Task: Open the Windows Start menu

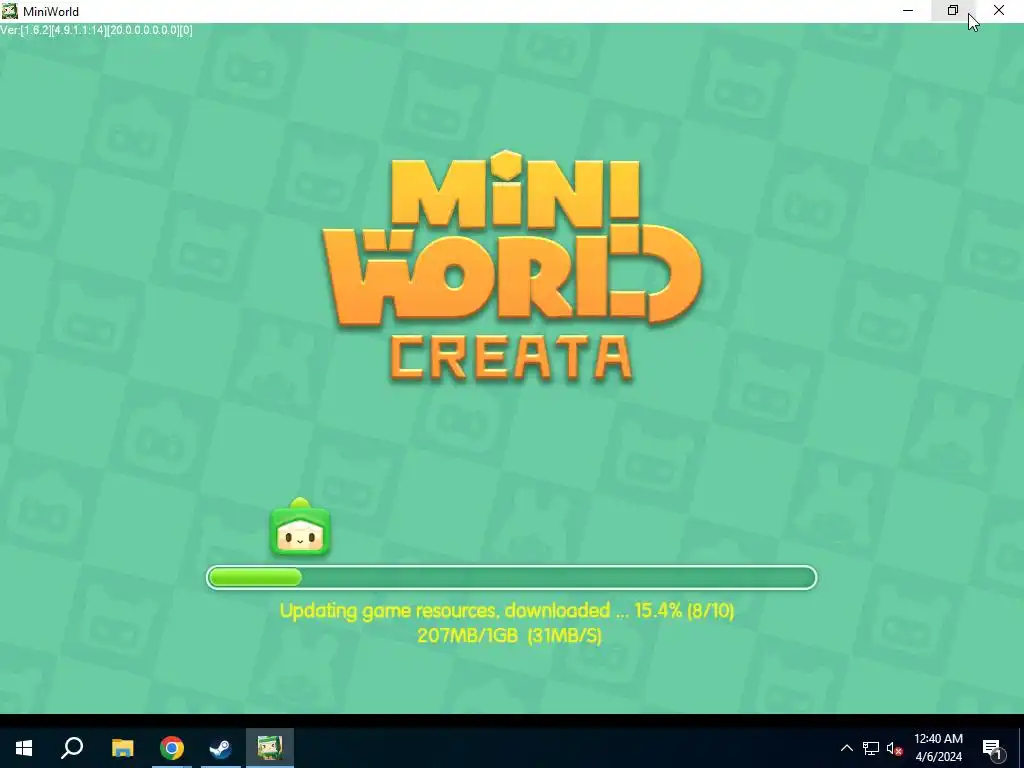Action: pos(24,748)
